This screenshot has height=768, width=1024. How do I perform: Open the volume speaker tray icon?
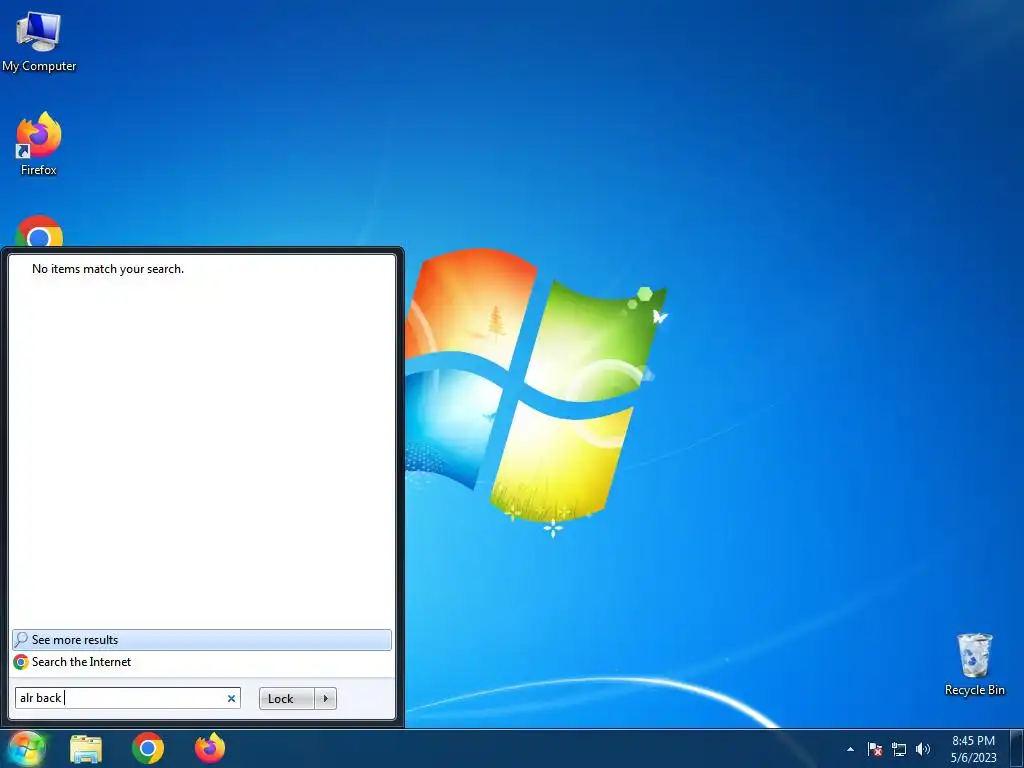(x=923, y=749)
